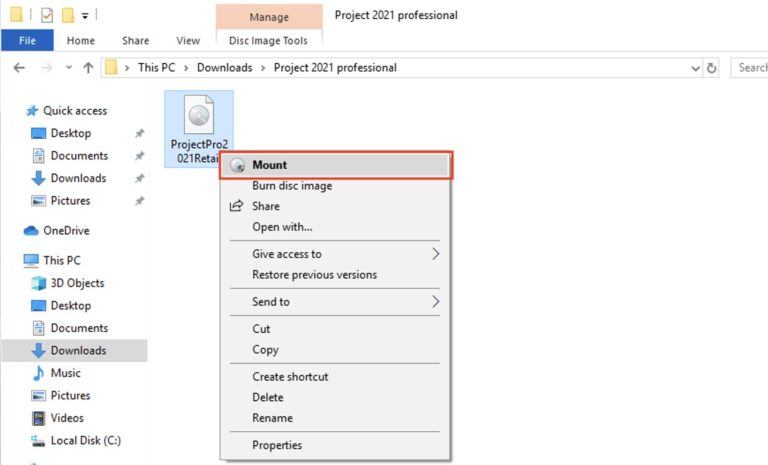
Task: Open 3D Objects folder
Action: coord(77,283)
